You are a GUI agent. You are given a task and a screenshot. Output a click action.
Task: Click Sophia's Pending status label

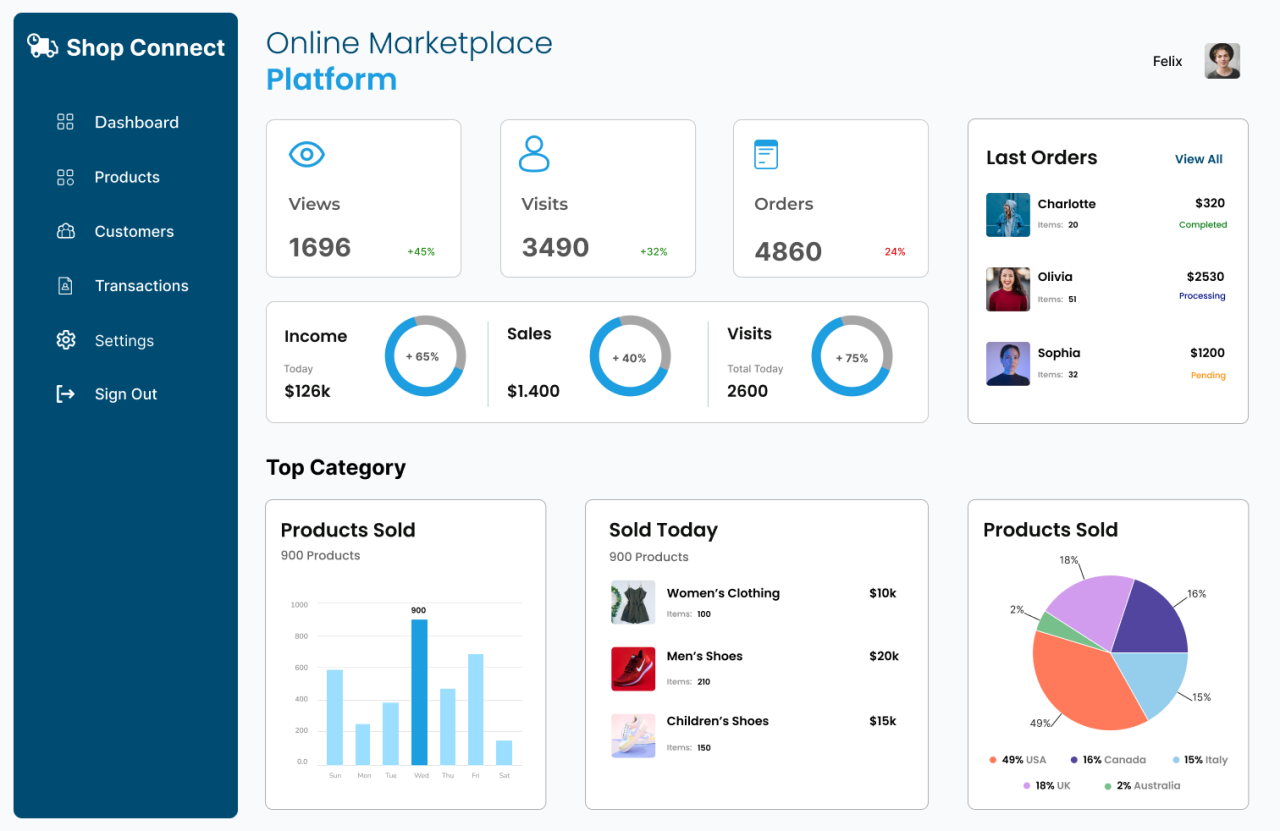click(1205, 374)
